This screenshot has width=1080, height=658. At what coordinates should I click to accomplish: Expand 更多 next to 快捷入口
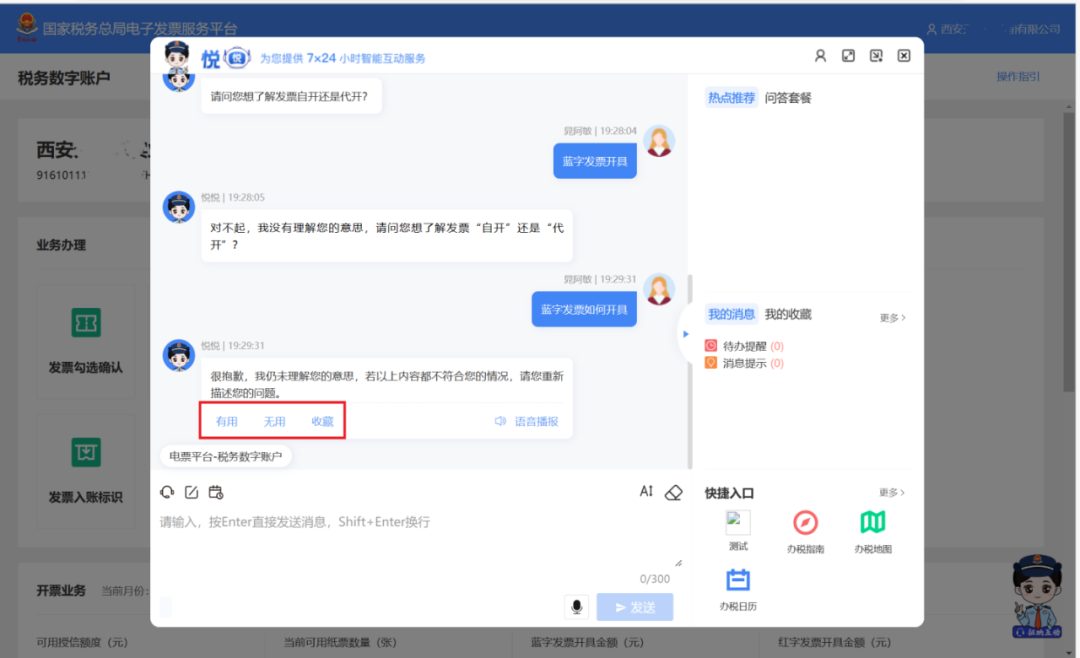[892, 493]
